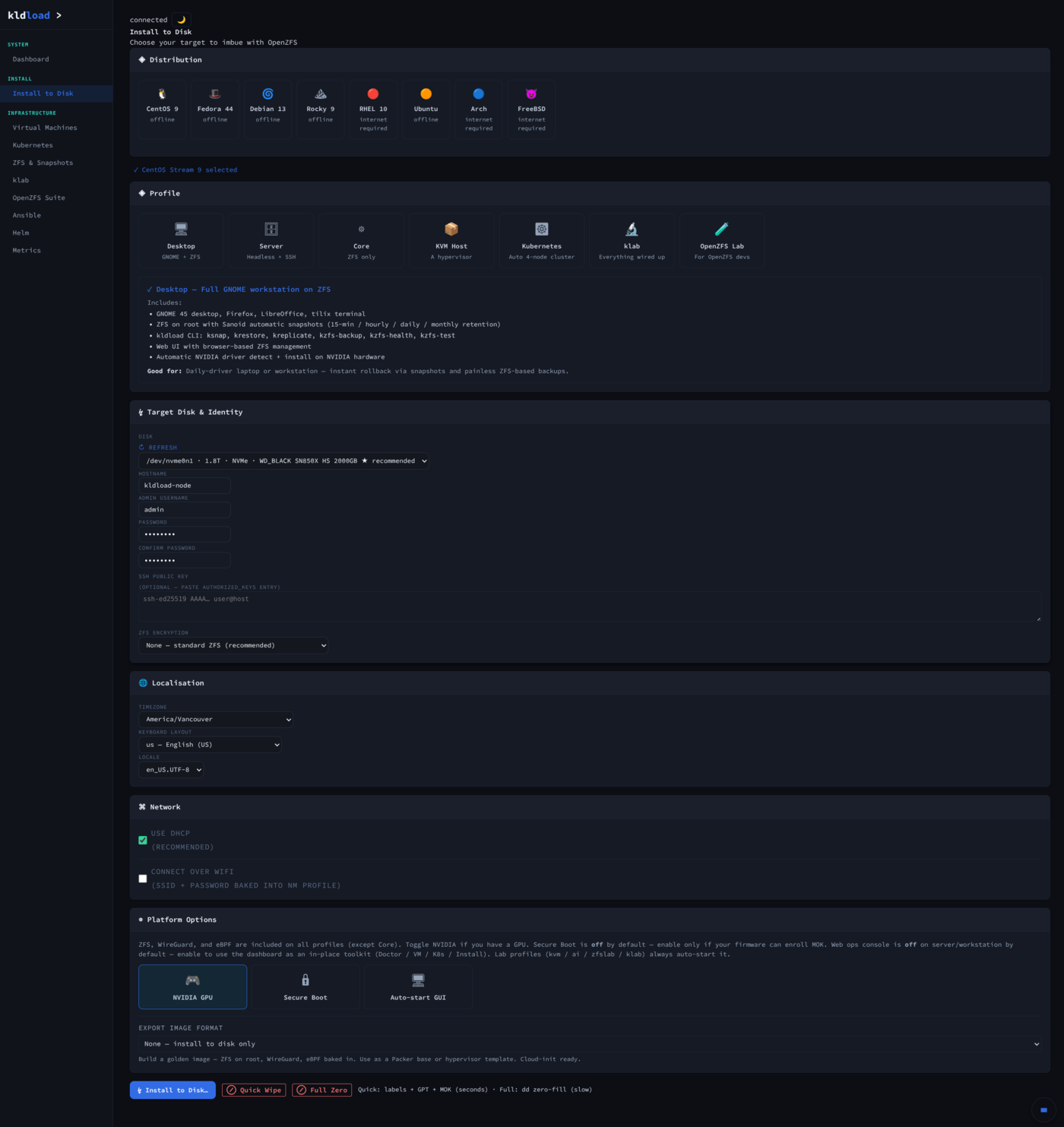Choose the FreeBSD devil icon
1064x1127 pixels.
(x=531, y=93)
